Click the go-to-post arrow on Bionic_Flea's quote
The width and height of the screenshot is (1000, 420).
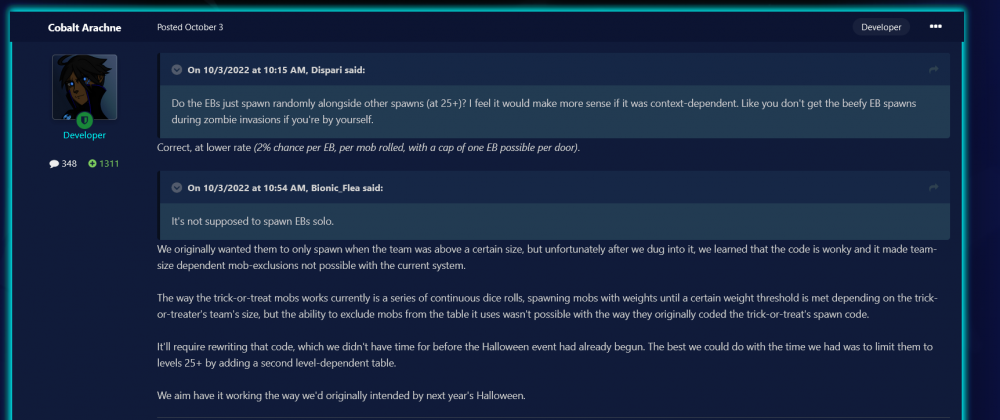click(x=933, y=188)
